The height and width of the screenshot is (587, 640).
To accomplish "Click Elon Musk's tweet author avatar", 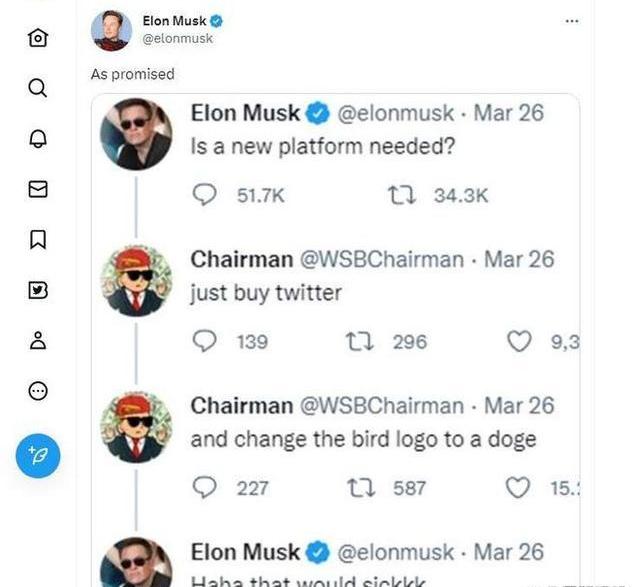I will click(x=111, y=30).
